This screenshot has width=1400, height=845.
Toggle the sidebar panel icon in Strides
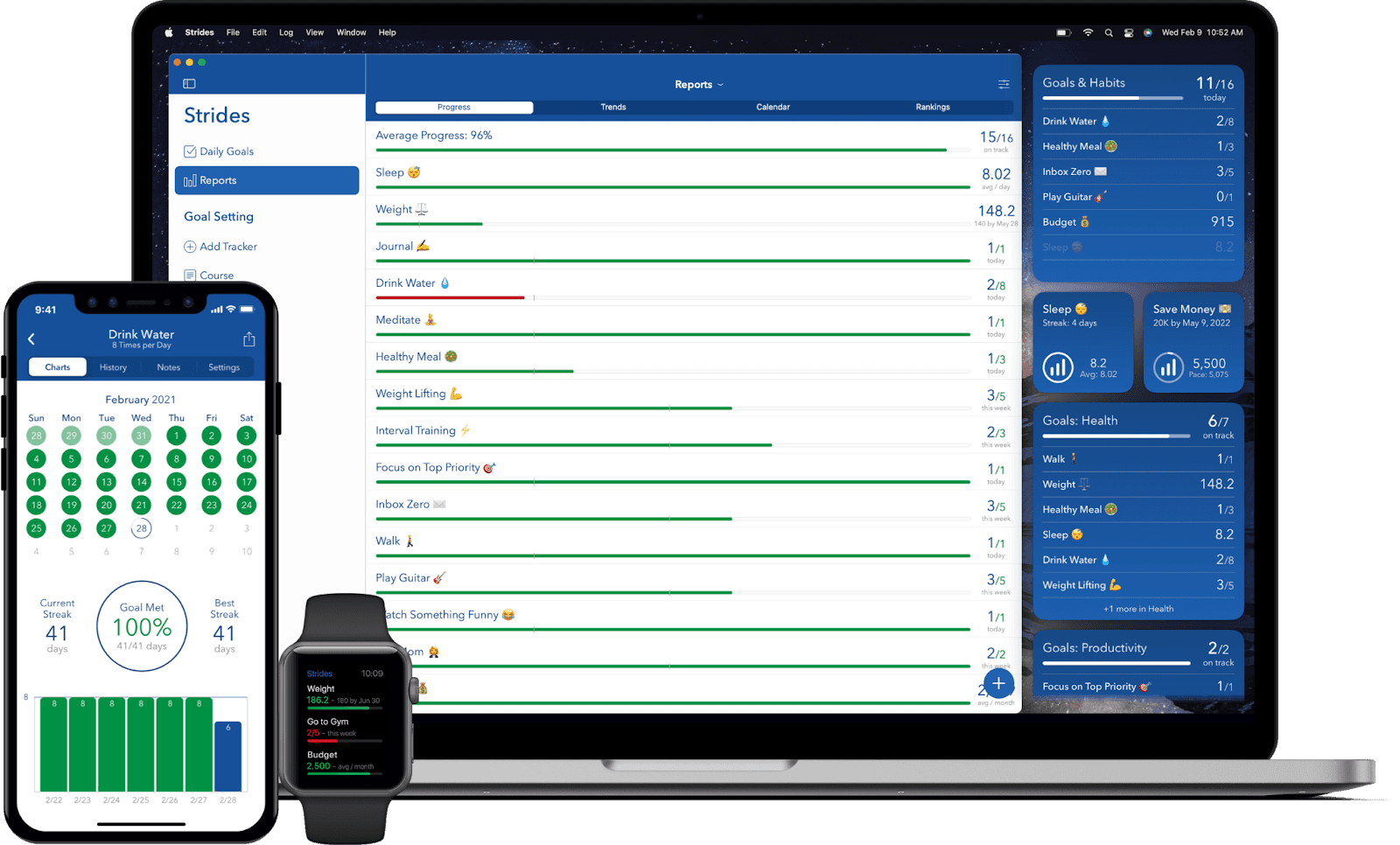click(189, 84)
